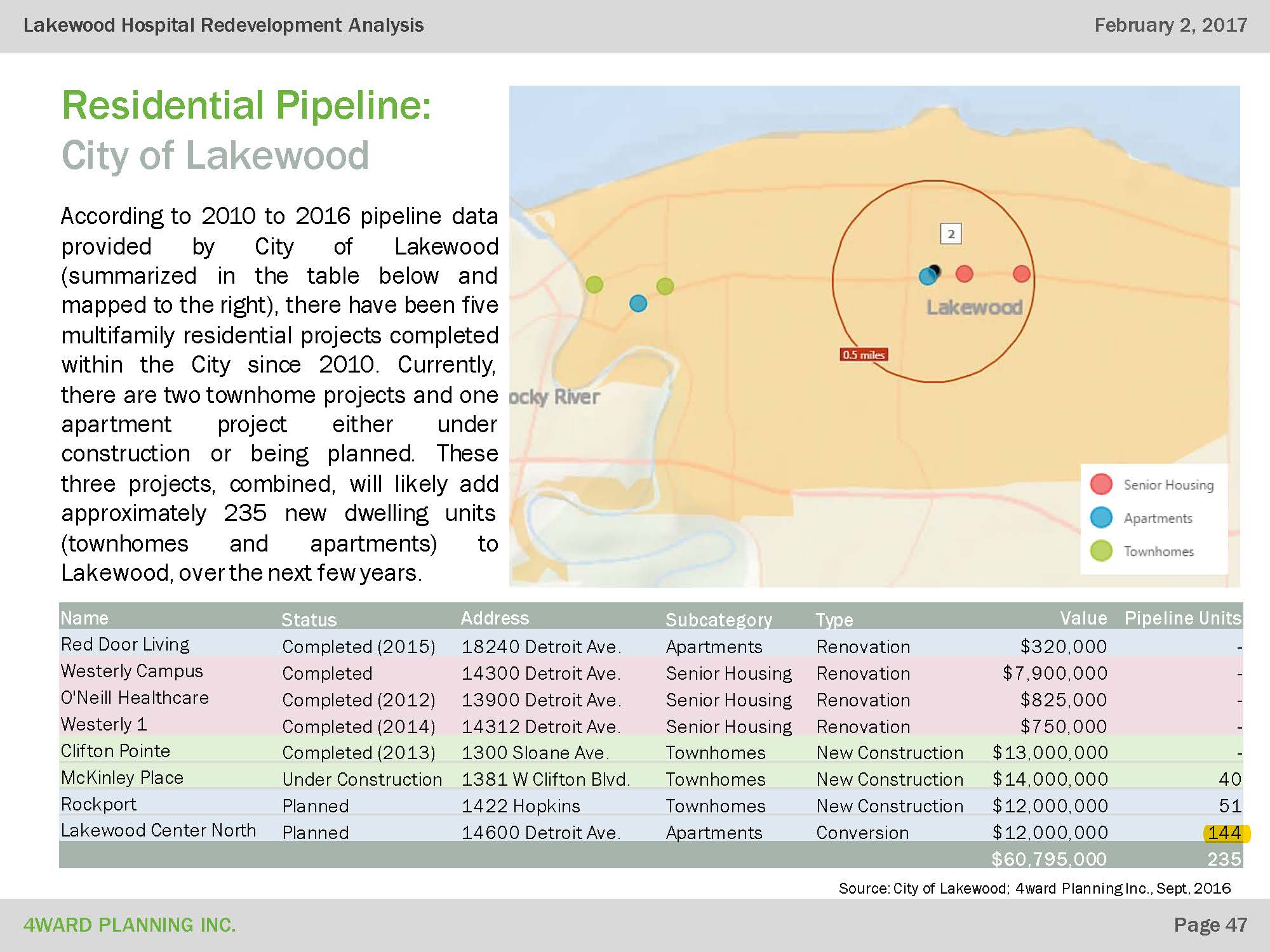This screenshot has width=1270, height=952.
Task: Select the rightmost red senior housing map marker
Action: pyautogui.click(x=1021, y=274)
